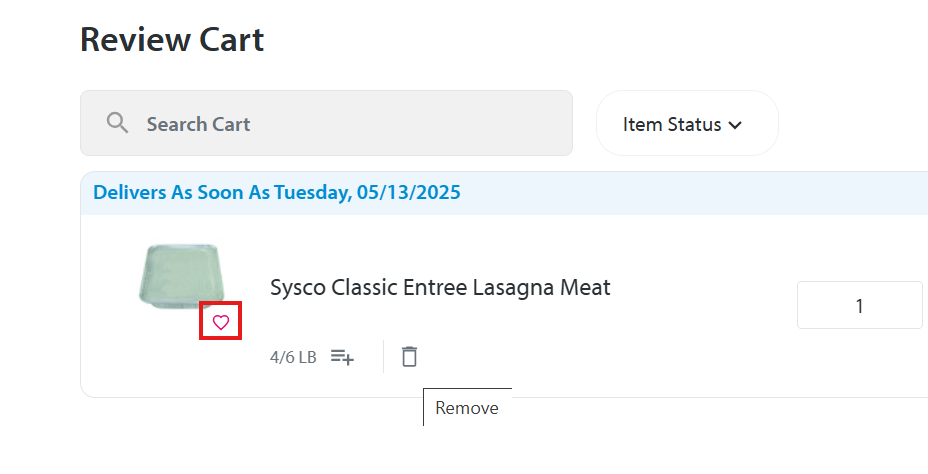The height and width of the screenshot is (474, 928).
Task: Click the Item Status chevron arrow
Action: pos(736,125)
